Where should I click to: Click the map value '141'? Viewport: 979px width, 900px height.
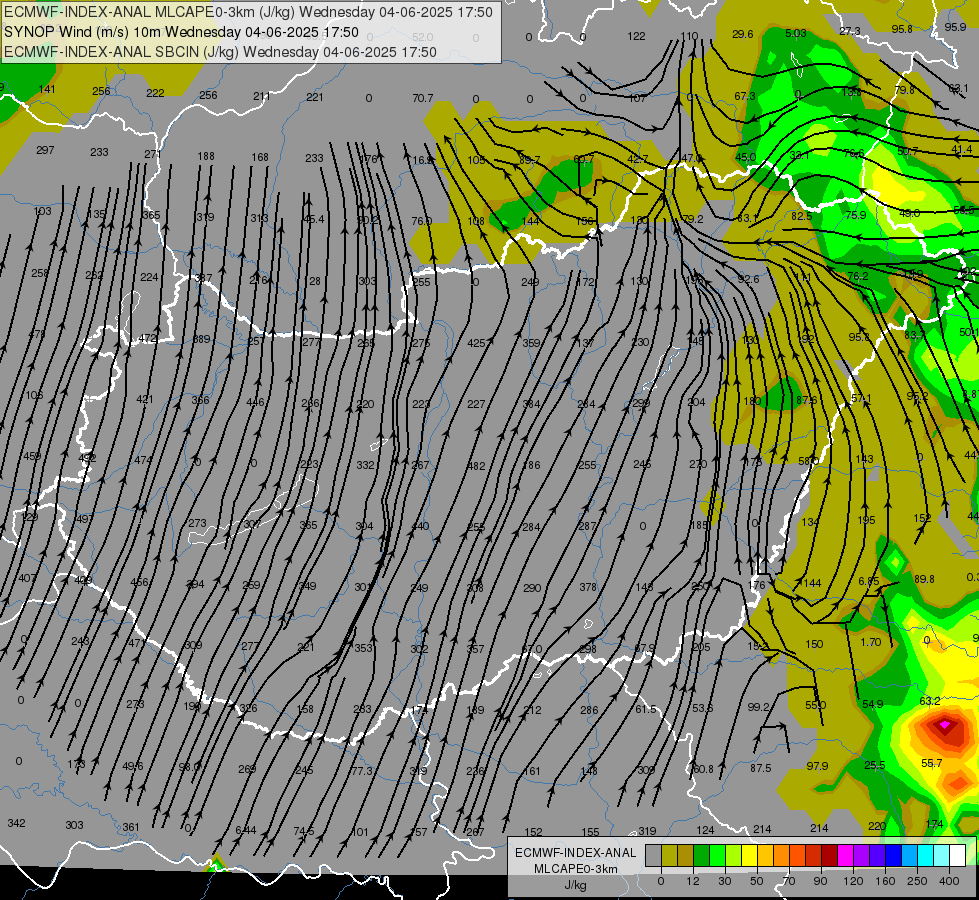point(47,89)
